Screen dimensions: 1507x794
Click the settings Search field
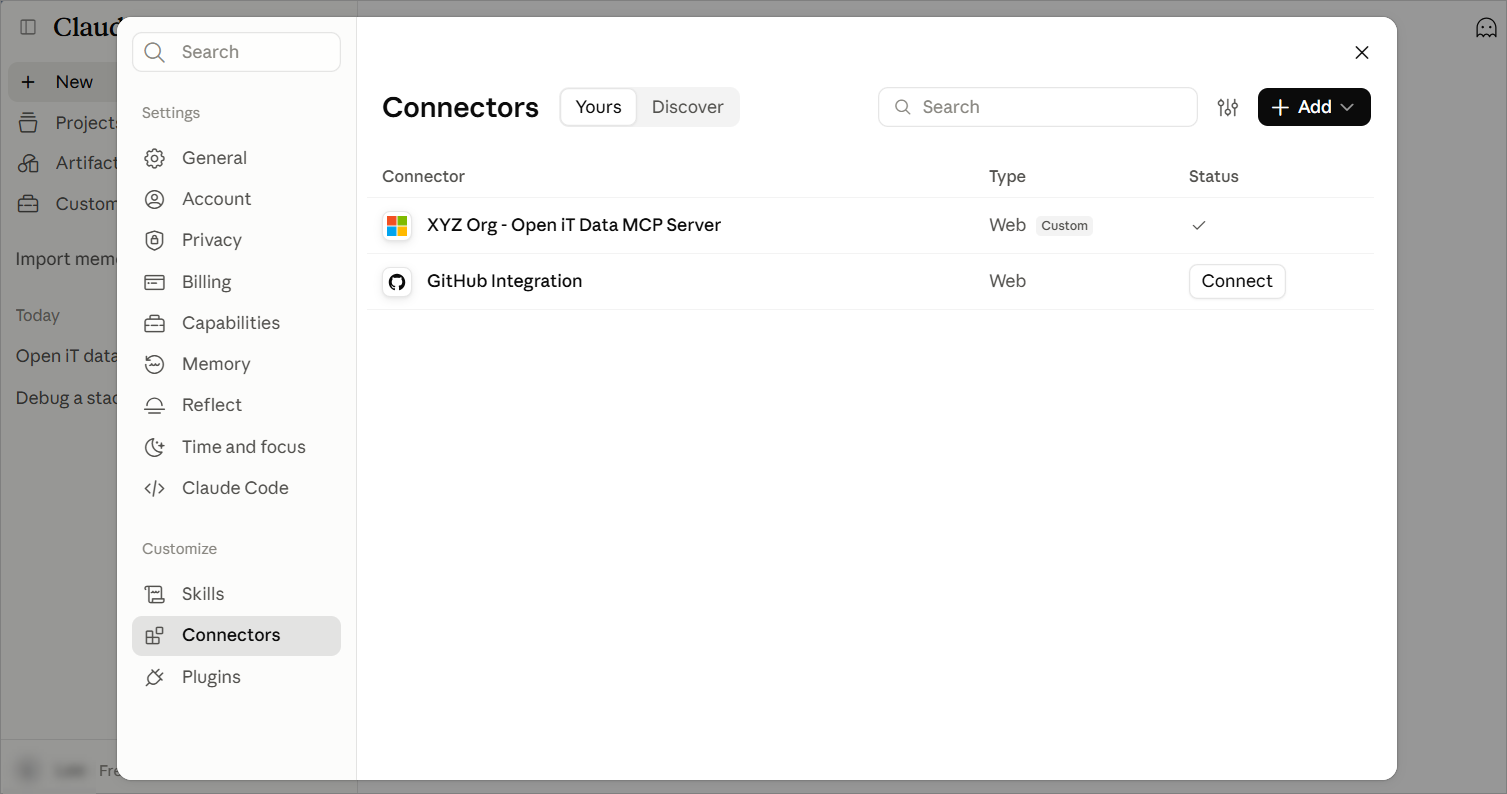pos(236,52)
